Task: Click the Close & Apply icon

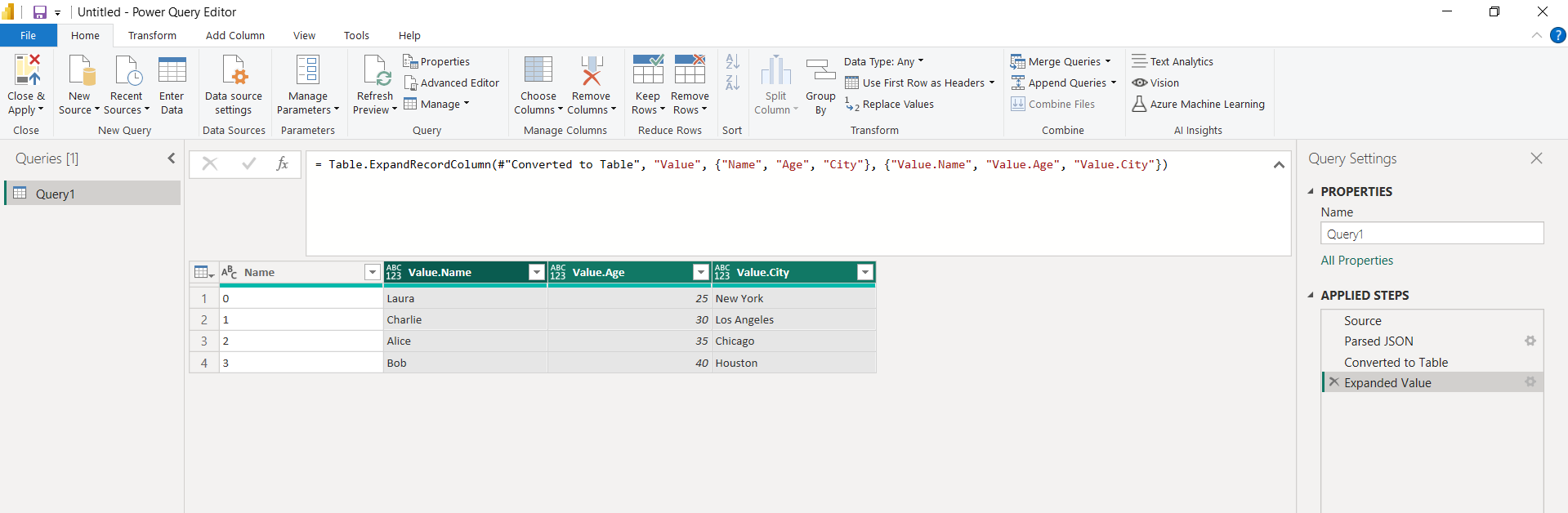Action: point(26,70)
